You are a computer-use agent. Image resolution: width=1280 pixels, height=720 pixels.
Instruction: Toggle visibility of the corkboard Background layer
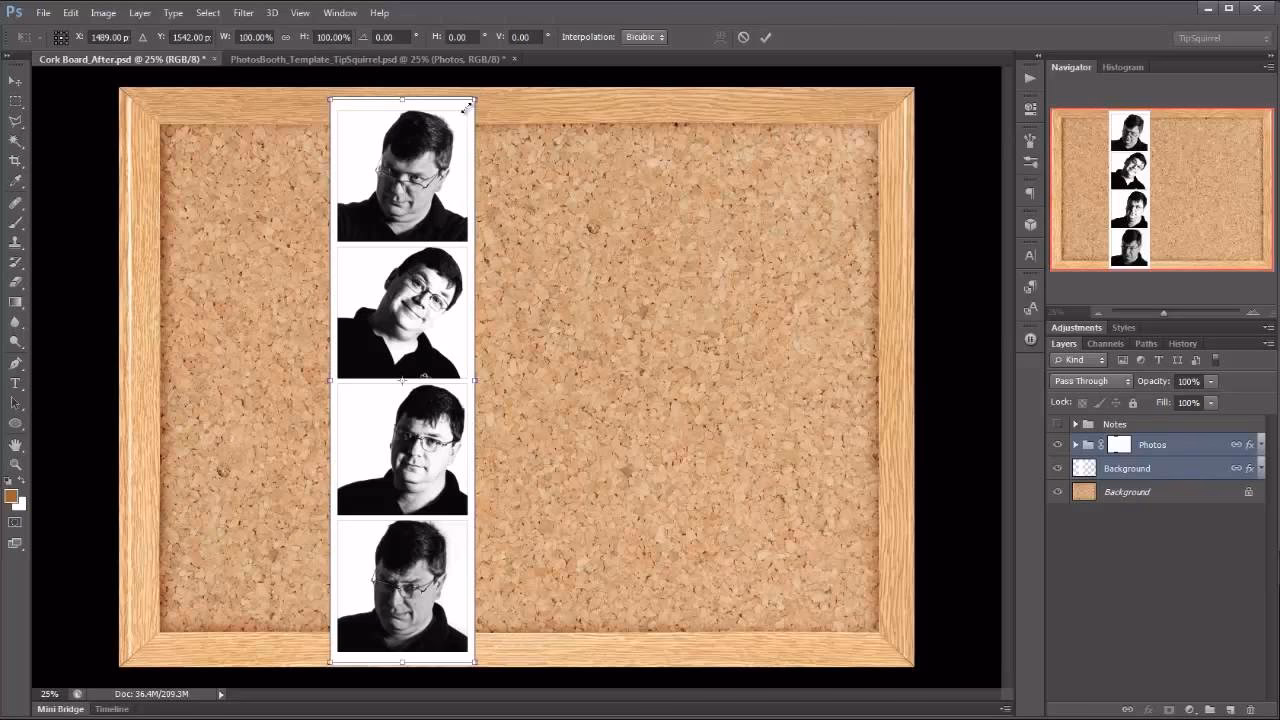1057,491
